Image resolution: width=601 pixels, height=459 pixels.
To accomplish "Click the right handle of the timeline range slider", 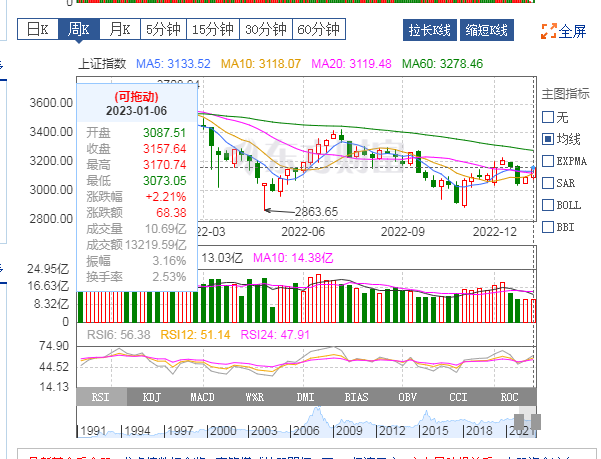I will 536,421.
